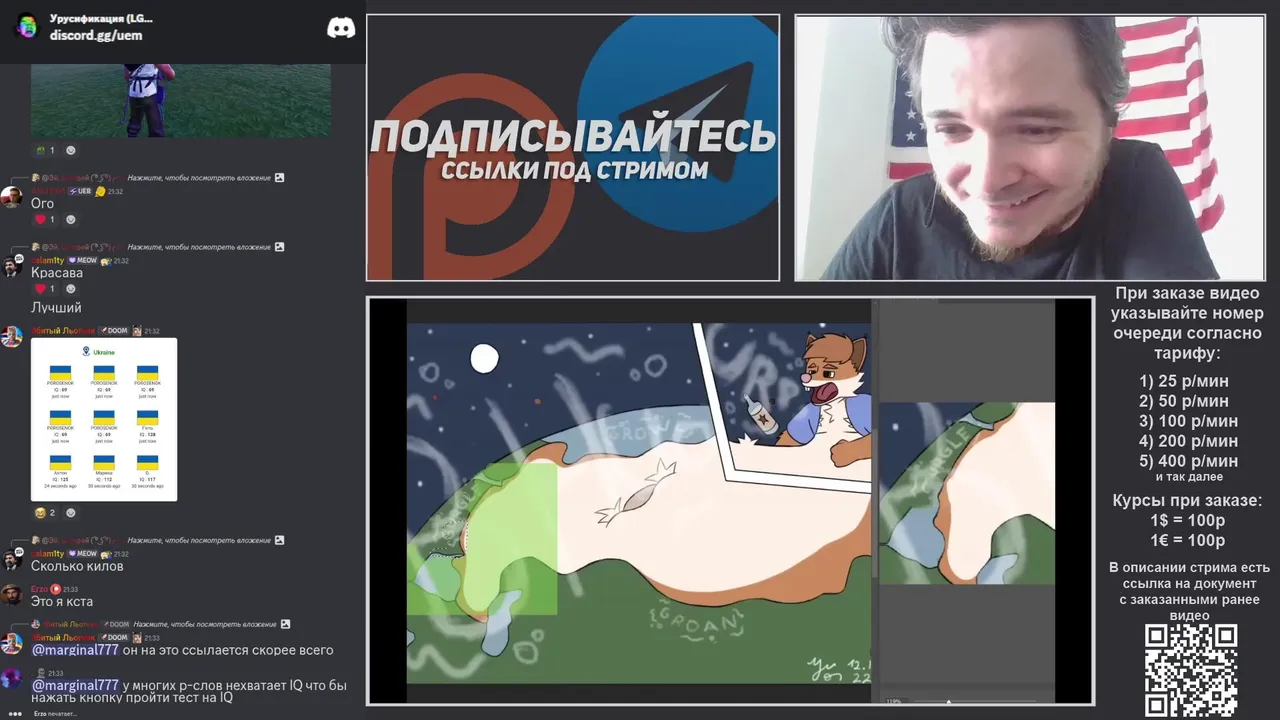Screen dimensions: 1280x720
Task: Add a reaction next to the frog emoji
Action: [71, 150]
